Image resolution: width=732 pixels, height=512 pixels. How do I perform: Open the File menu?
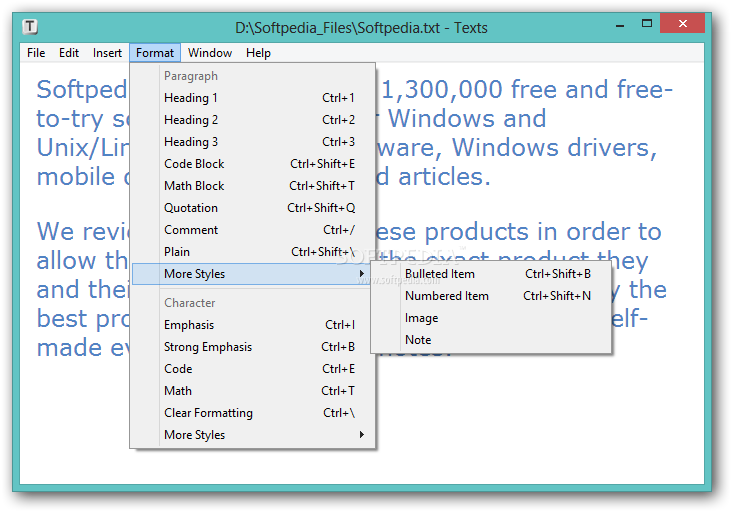[x=36, y=53]
